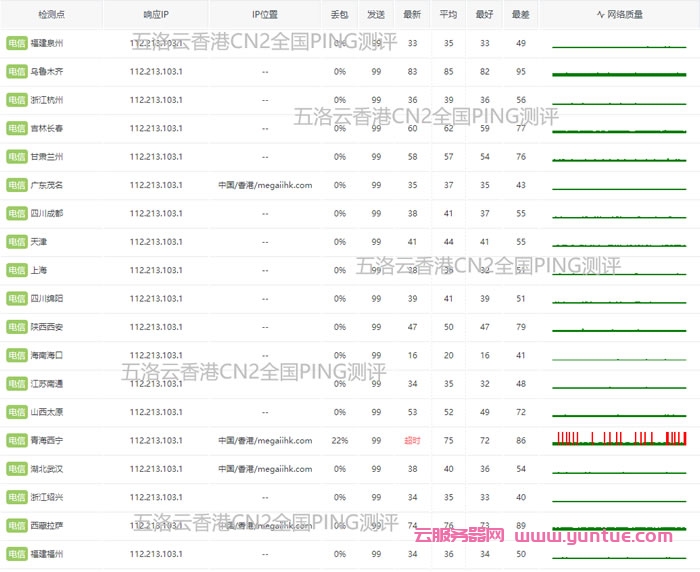This screenshot has height=572, width=700.
Task: Click the 平均 column header
Action: coord(449,15)
